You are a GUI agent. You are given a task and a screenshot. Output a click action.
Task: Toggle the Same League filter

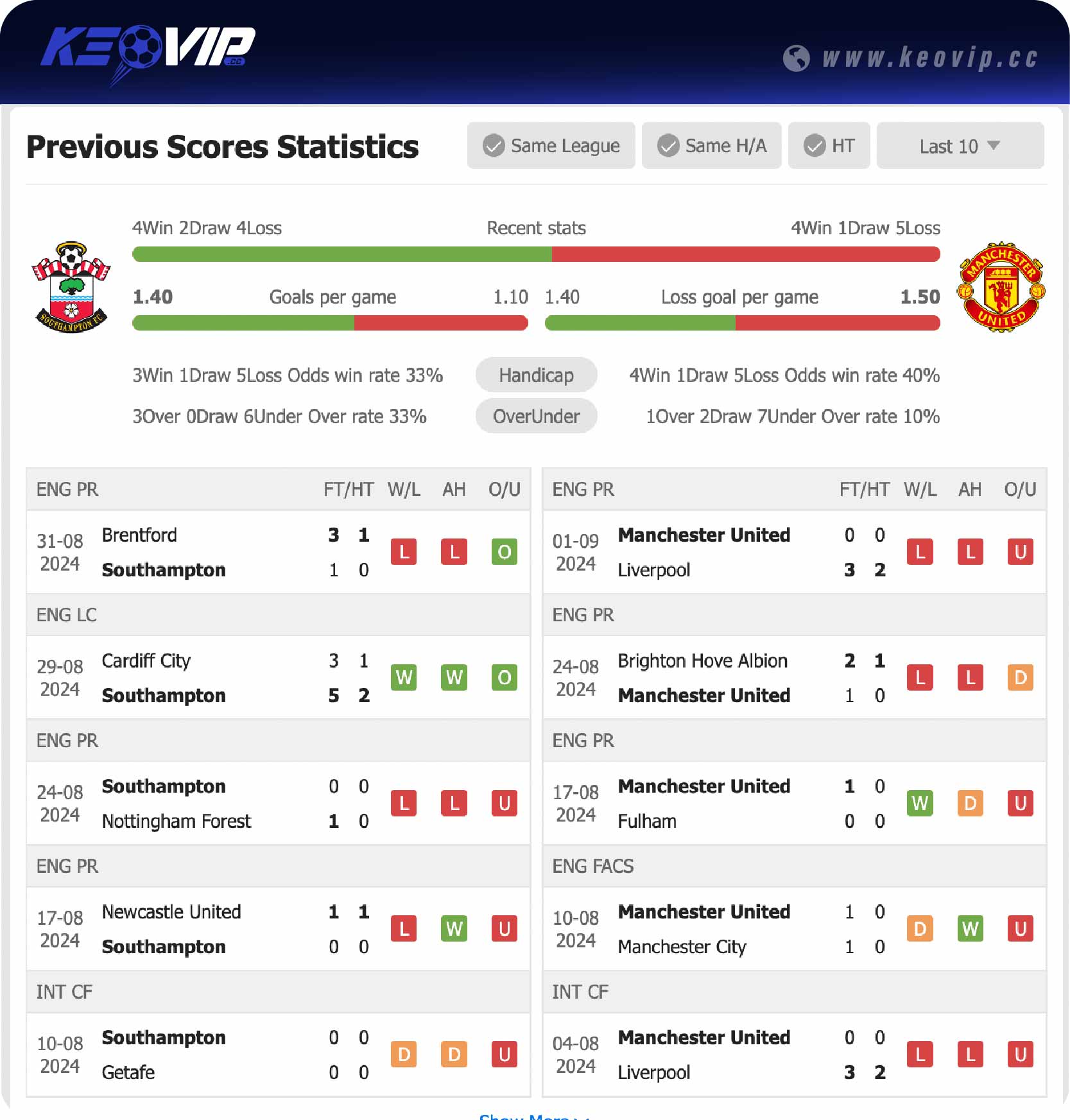tap(551, 146)
